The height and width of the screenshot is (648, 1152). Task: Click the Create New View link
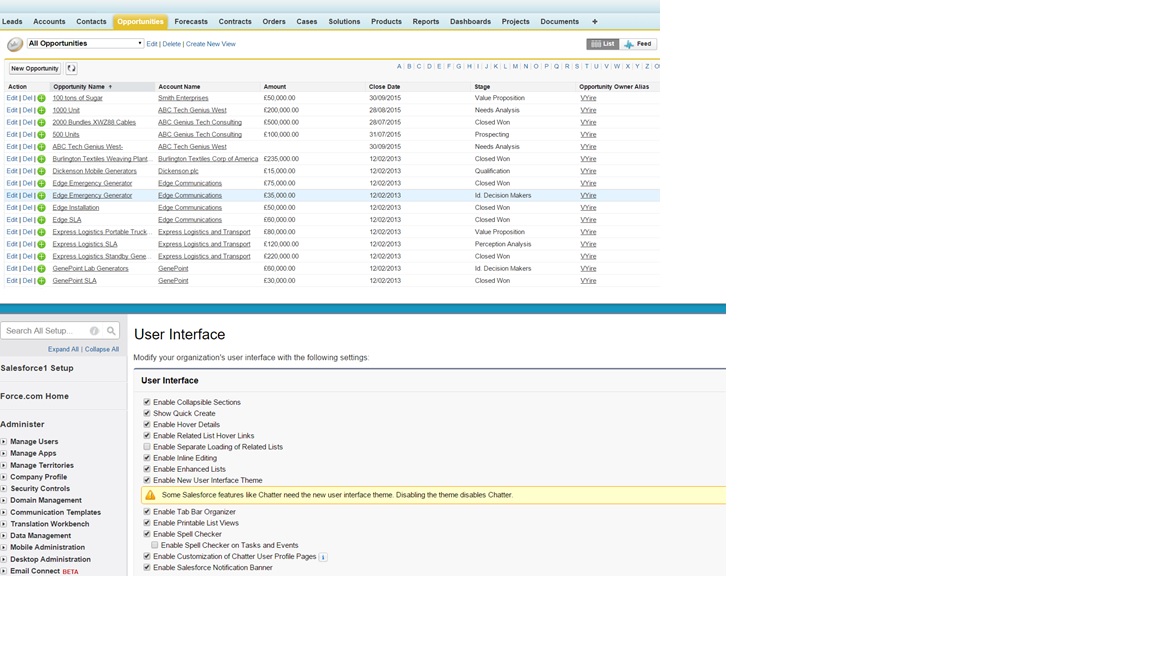click(x=211, y=44)
